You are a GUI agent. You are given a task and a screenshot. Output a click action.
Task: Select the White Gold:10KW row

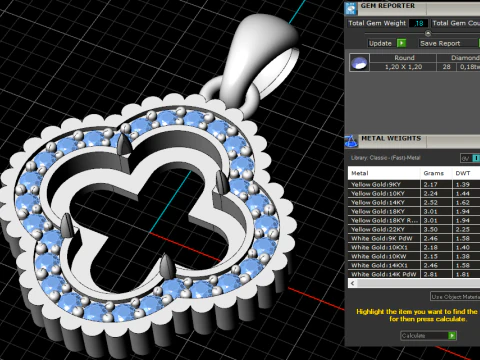pos(414,256)
